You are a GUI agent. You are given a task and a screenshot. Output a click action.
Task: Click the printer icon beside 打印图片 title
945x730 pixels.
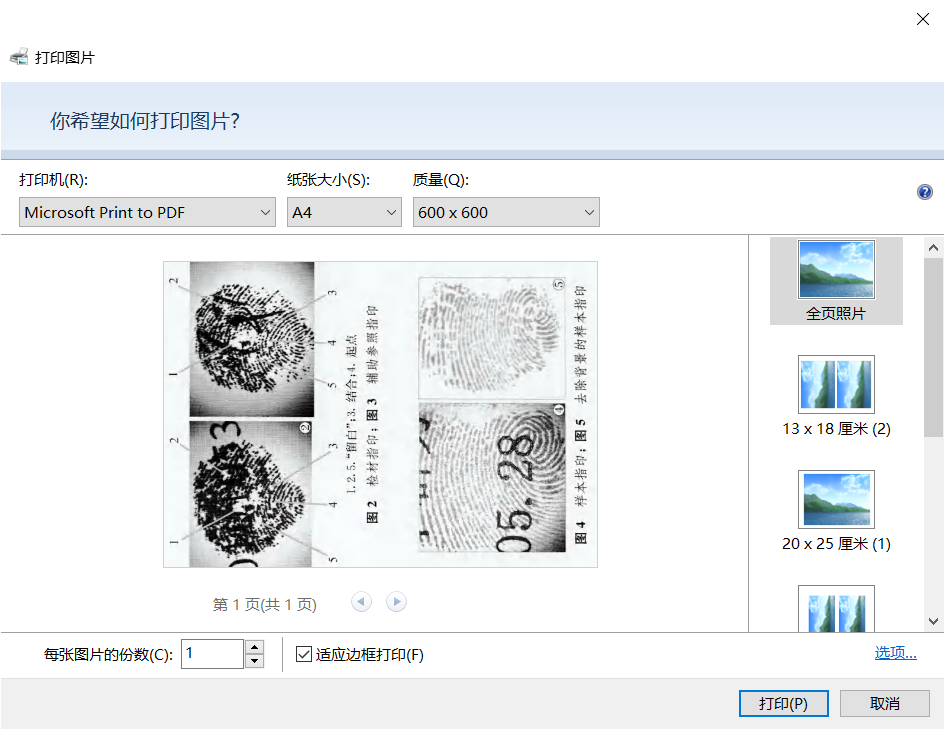coord(20,56)
